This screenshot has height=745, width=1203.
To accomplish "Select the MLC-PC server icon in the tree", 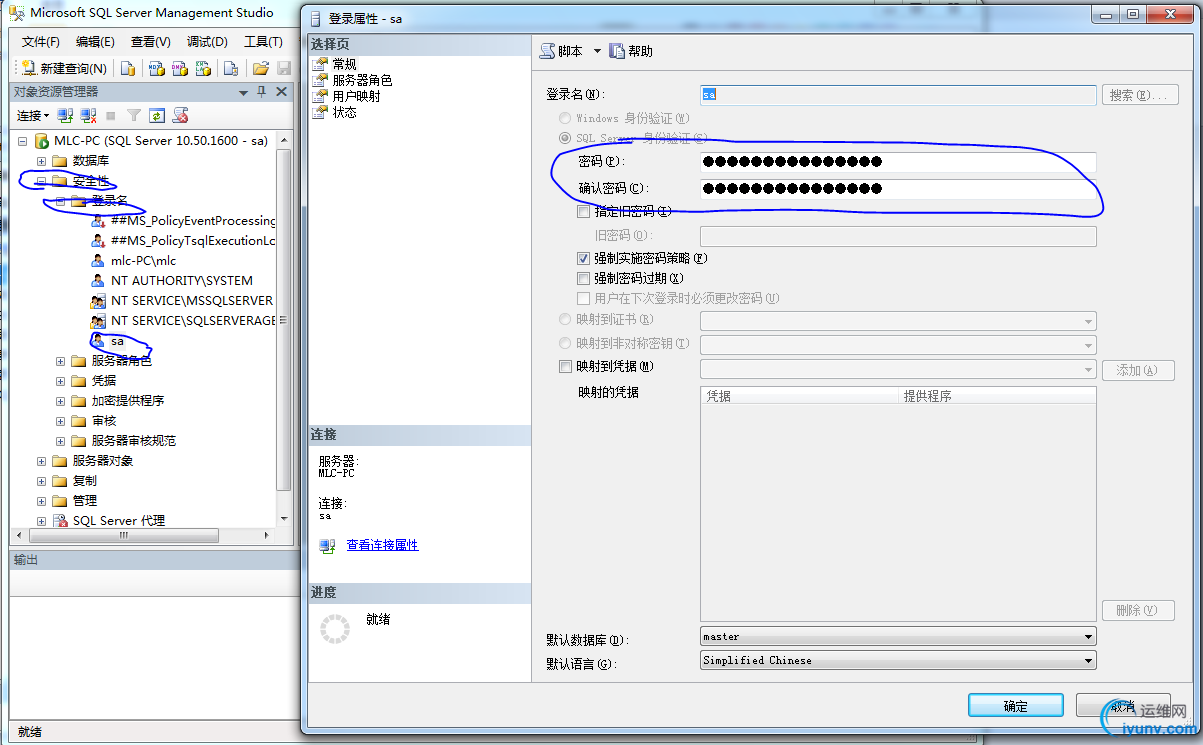I will click(41, 141).
